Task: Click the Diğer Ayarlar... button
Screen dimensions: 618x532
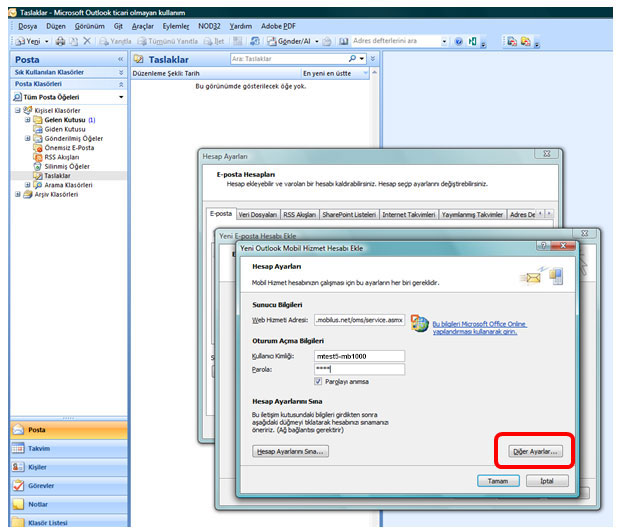Action: (x=535, y=452)
